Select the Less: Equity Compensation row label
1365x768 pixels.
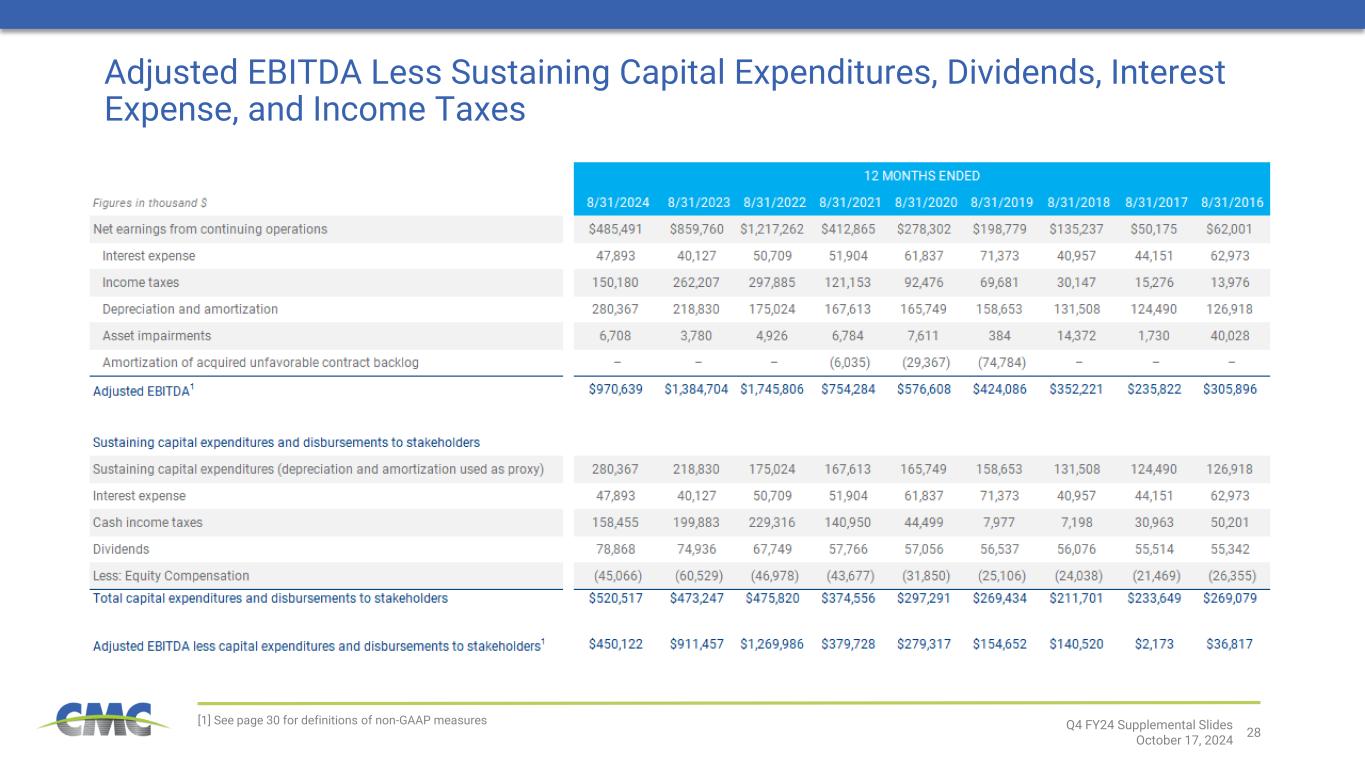pos(171,576)
